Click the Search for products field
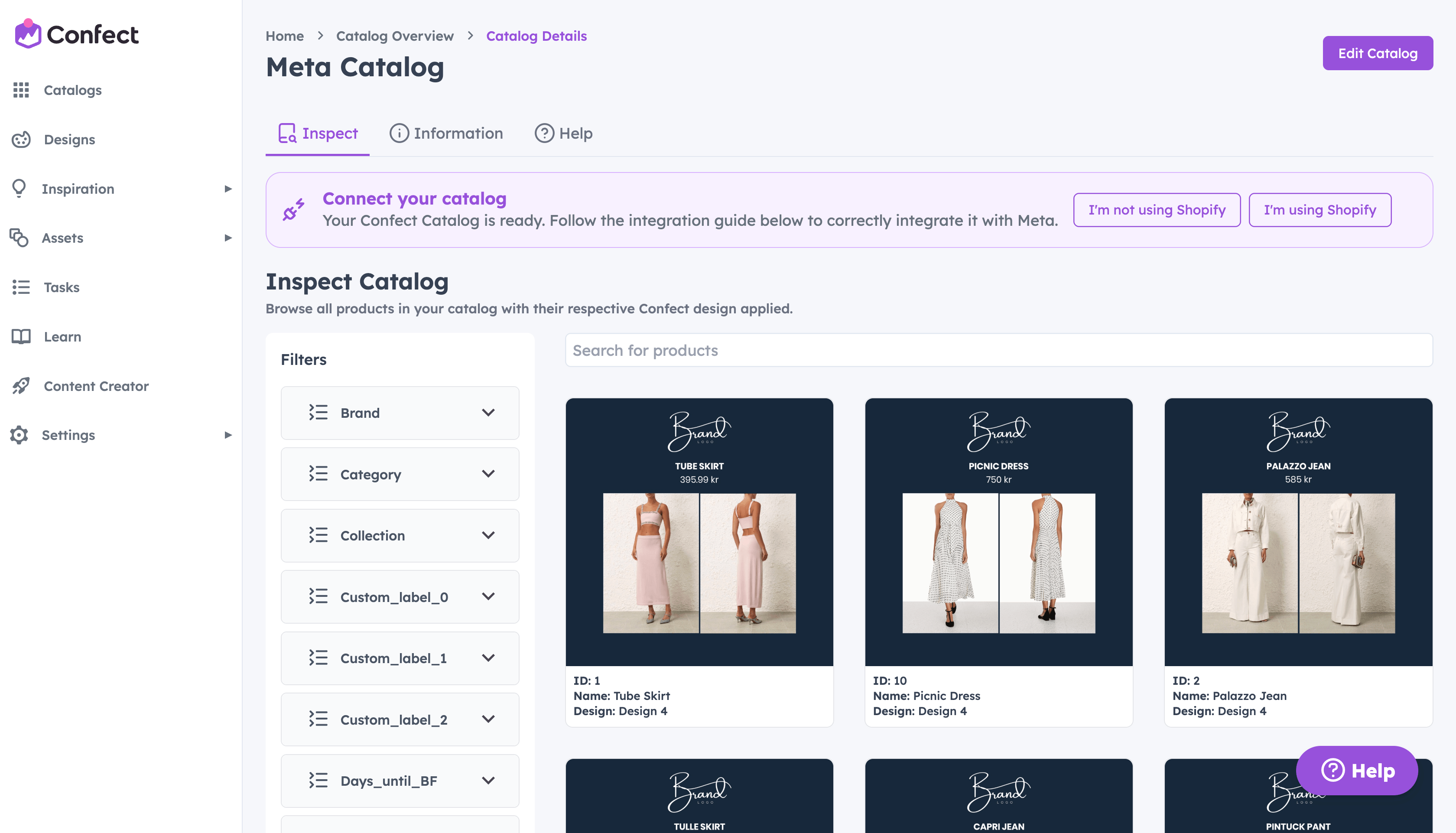Screen dimensions: 1456x833 998,350
